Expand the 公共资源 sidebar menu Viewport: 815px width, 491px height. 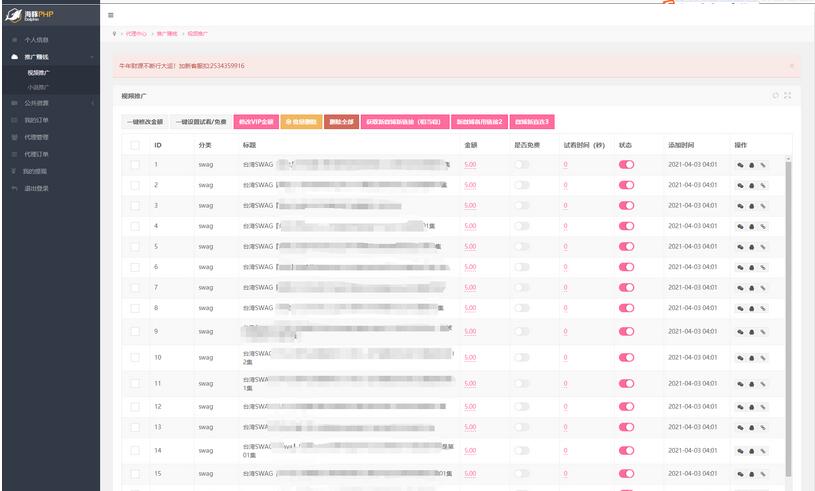coord(50,103)
